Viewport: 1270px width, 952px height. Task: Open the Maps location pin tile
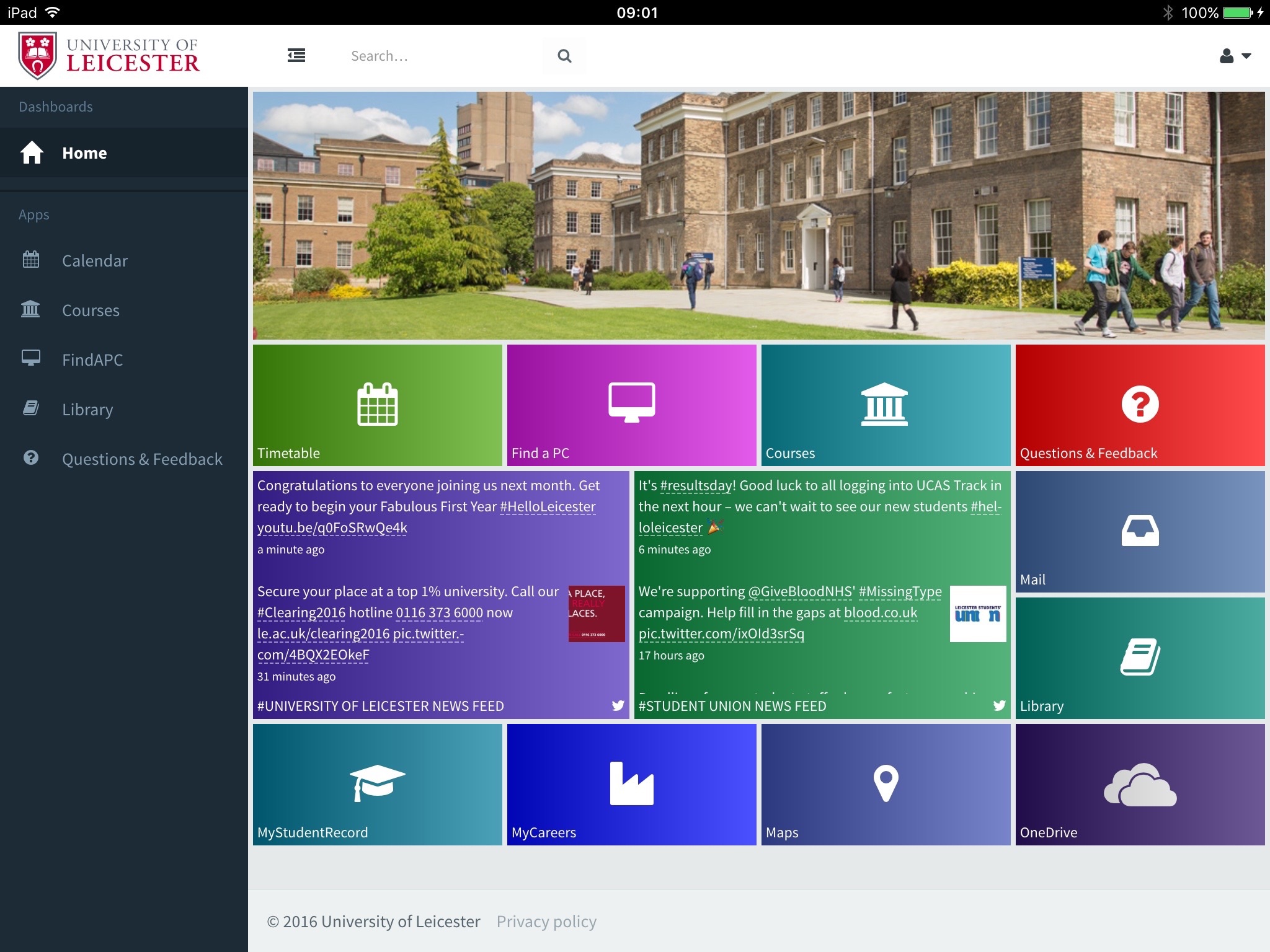pyautogui.click(x=886, y=784)
